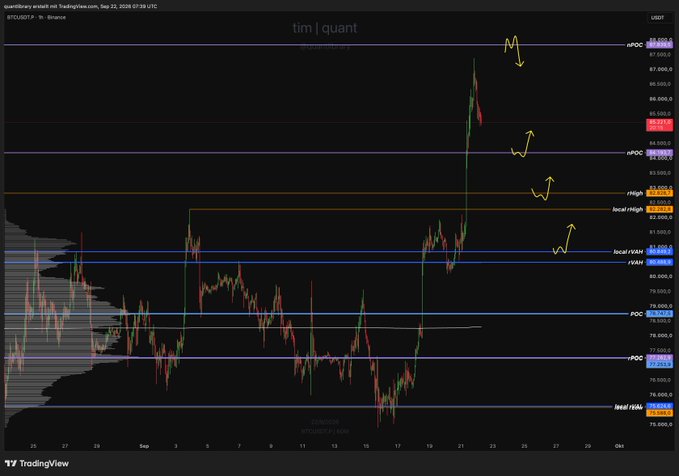Click the 79.500,0 price axis tick
Image resolution: width=679 pixels, height=476 pixels.
tap(660, 291)
